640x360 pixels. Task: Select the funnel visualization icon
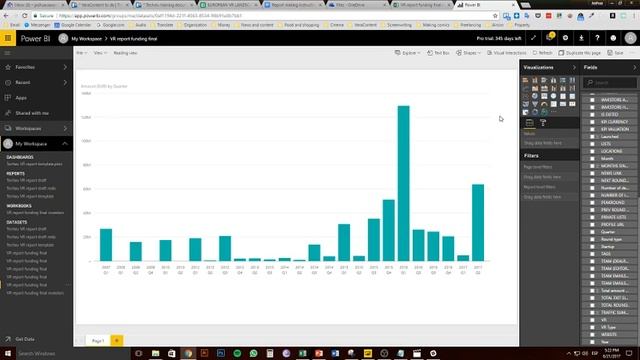click(535, 104)
